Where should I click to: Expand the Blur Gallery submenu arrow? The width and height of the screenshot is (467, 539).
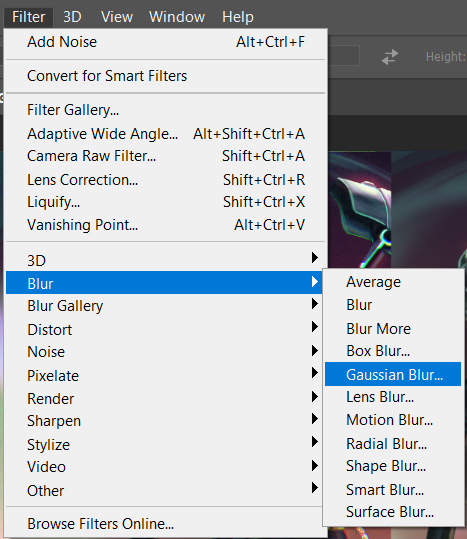[x=314, y=304]
